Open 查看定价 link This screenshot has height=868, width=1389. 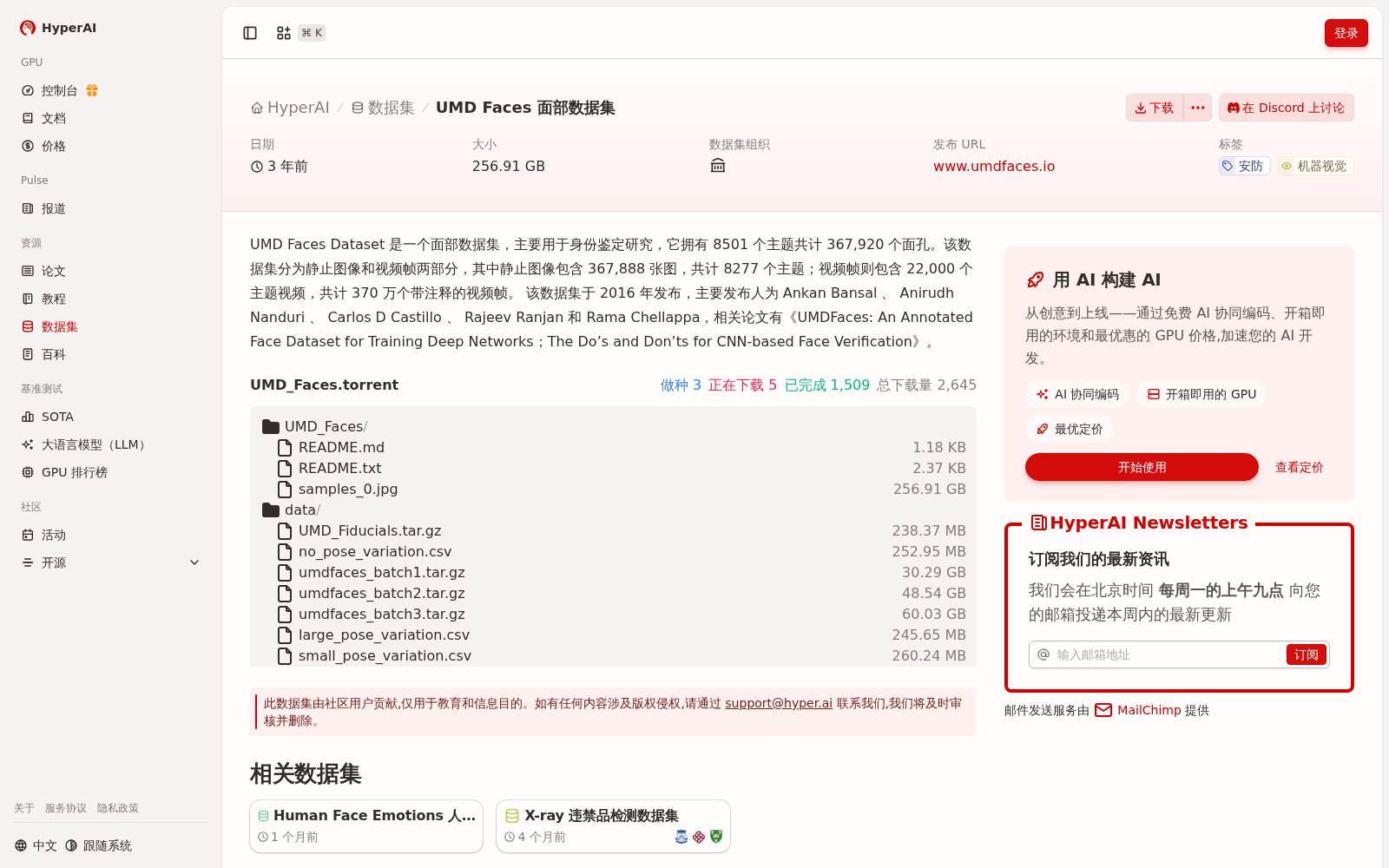(1299, 467)
